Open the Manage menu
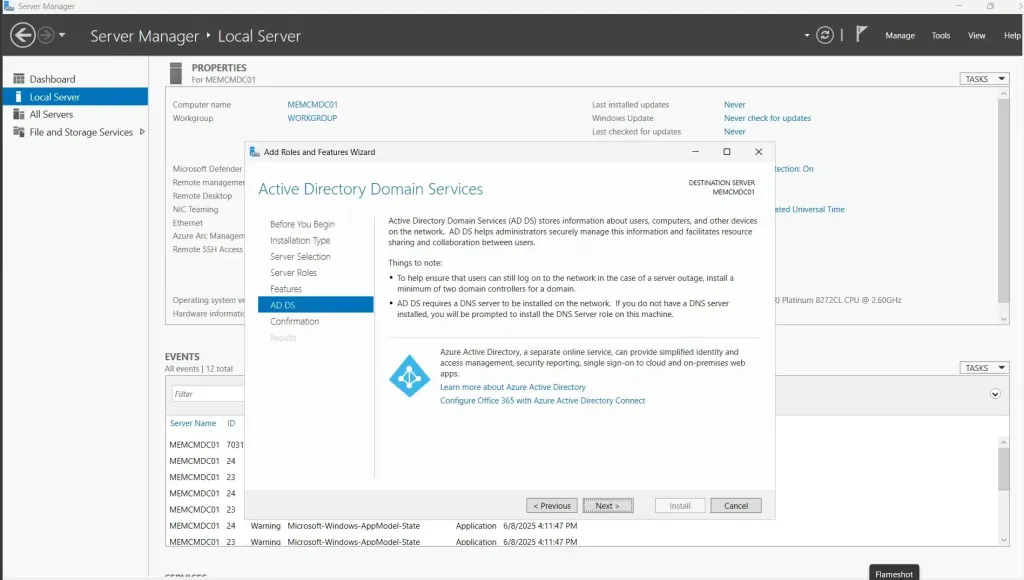Viewport: 1024px width, 580px height. pyautogui.click(x=899, y=35)
